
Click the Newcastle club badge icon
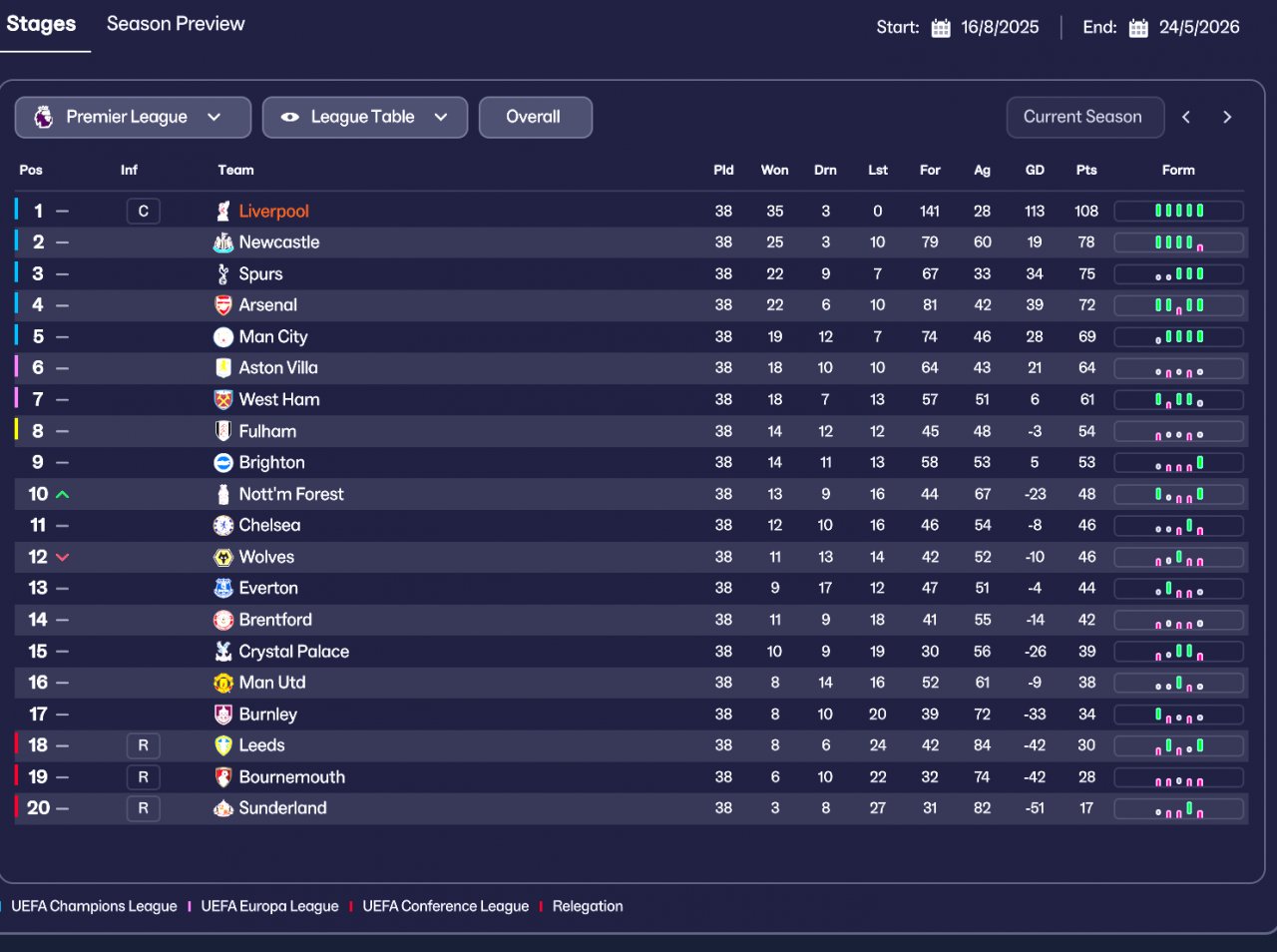tap(223, 242)
